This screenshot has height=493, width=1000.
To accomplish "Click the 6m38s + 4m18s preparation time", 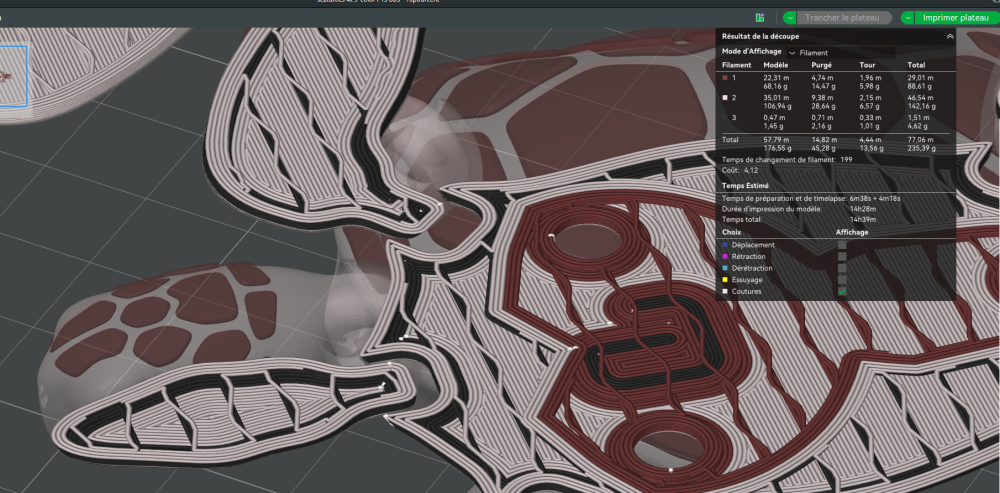I will (875, 198).
